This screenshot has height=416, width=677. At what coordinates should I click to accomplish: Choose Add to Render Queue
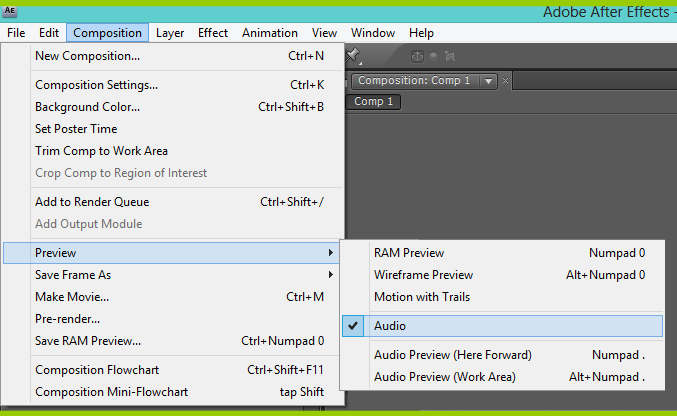[174, 202]
